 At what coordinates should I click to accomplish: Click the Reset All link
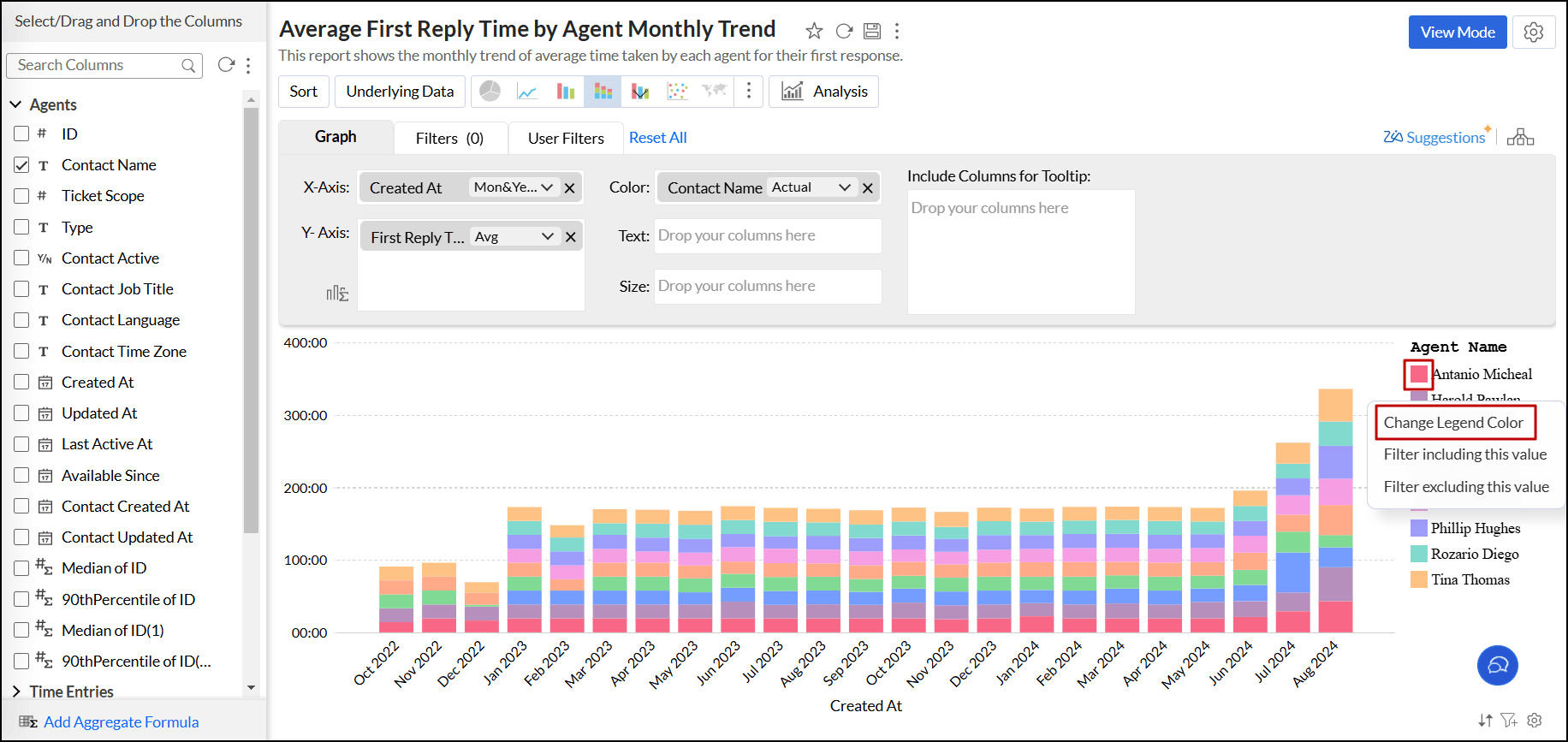[657, 138]
